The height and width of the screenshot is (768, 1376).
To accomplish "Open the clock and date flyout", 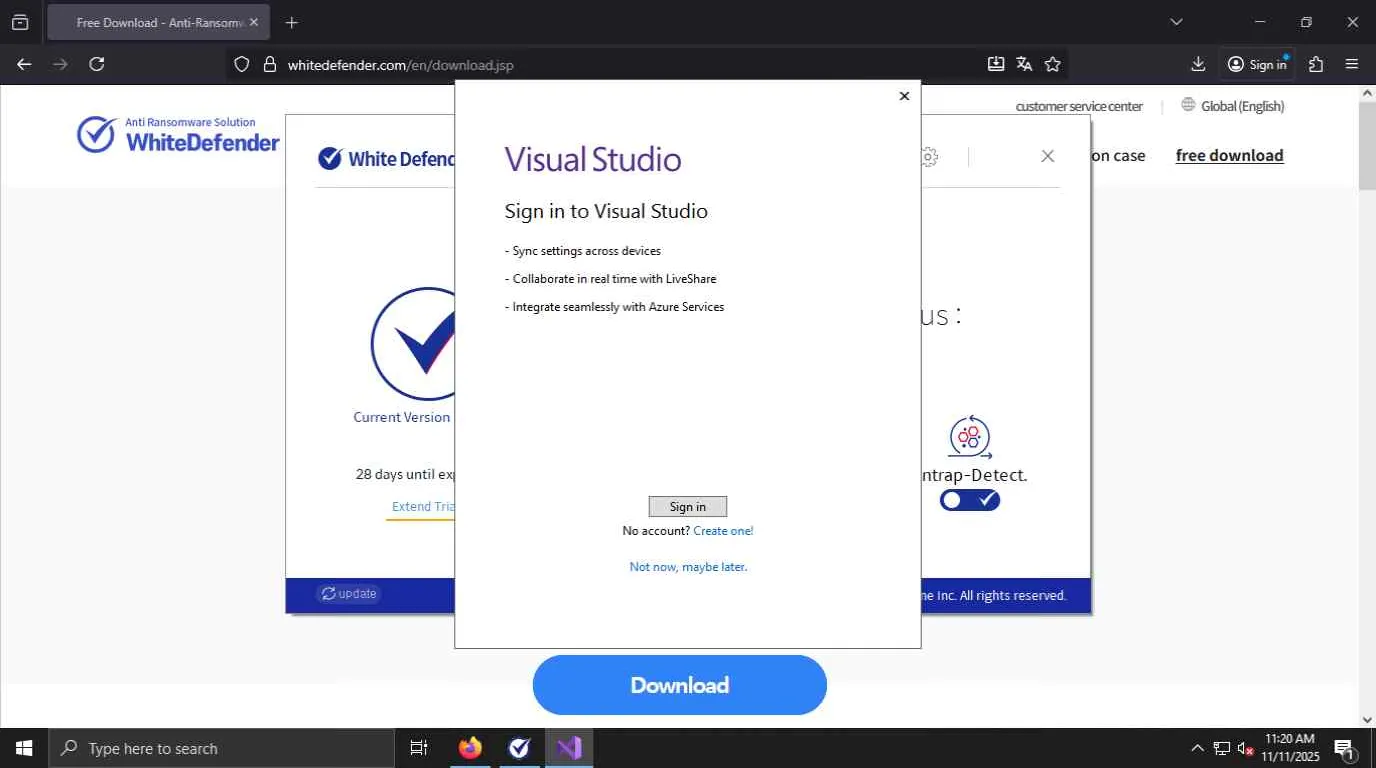I will [1290, 748].
